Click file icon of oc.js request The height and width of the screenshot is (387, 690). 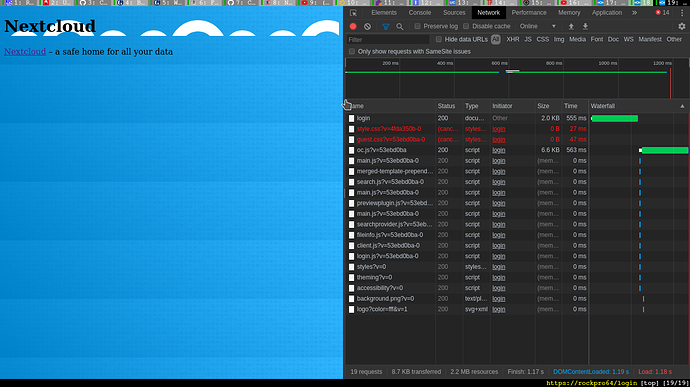pos(351,150)
